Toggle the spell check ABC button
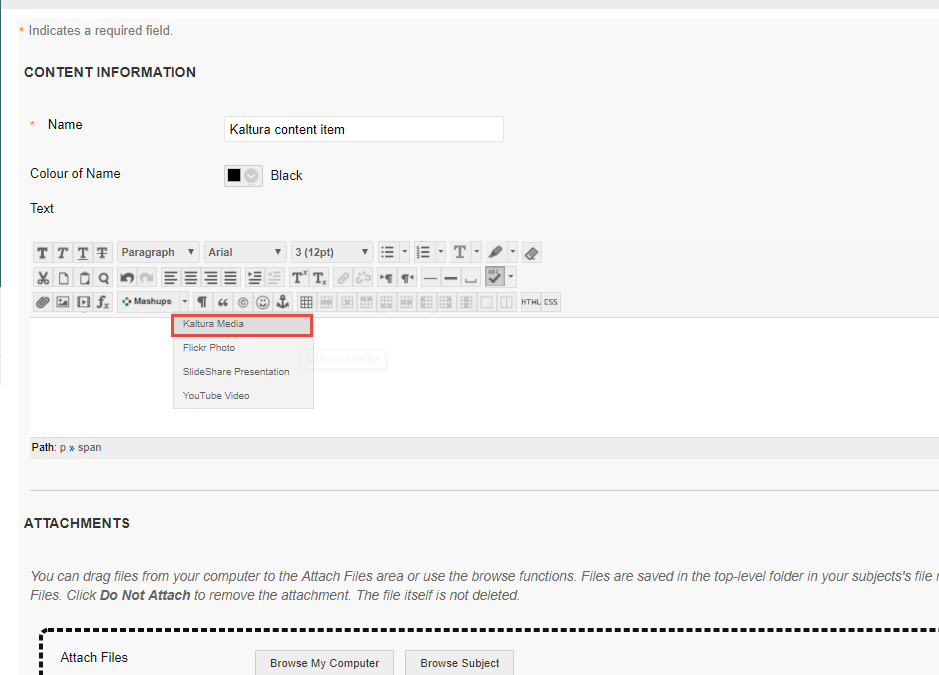This screenshot has width=939, height=675. pos(495,277)
